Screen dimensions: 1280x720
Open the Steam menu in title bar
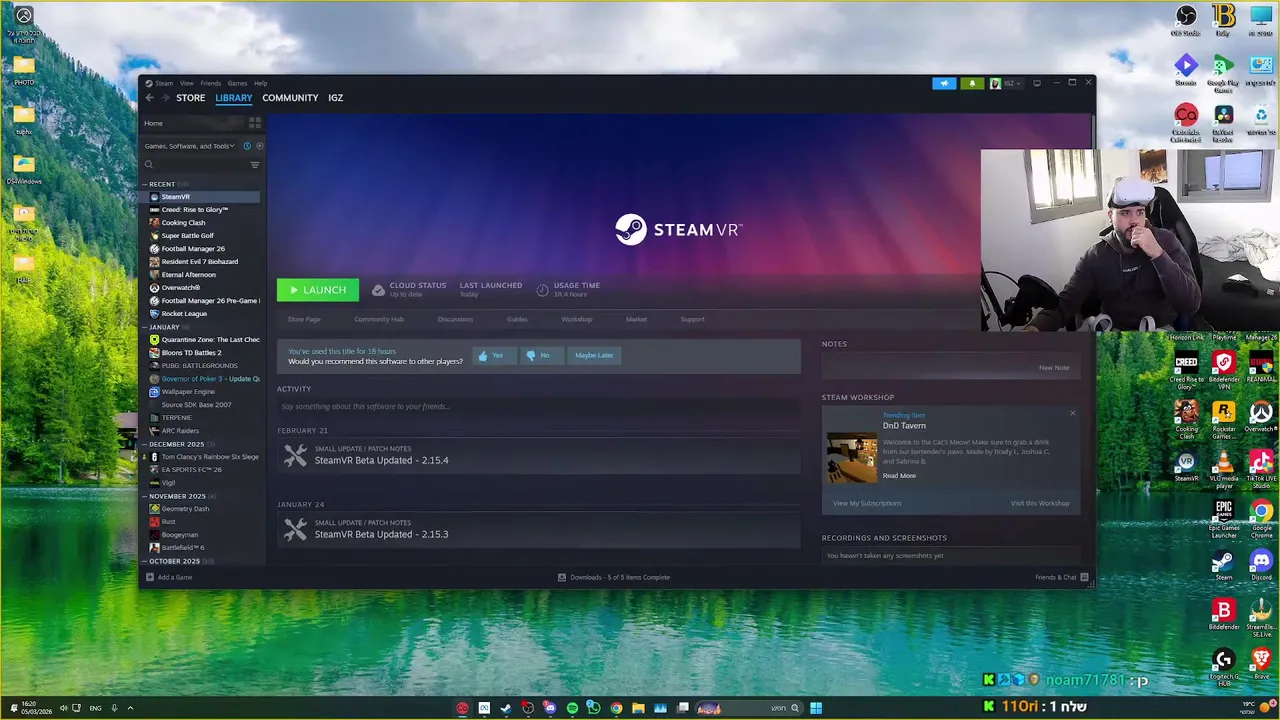point(164,83)
